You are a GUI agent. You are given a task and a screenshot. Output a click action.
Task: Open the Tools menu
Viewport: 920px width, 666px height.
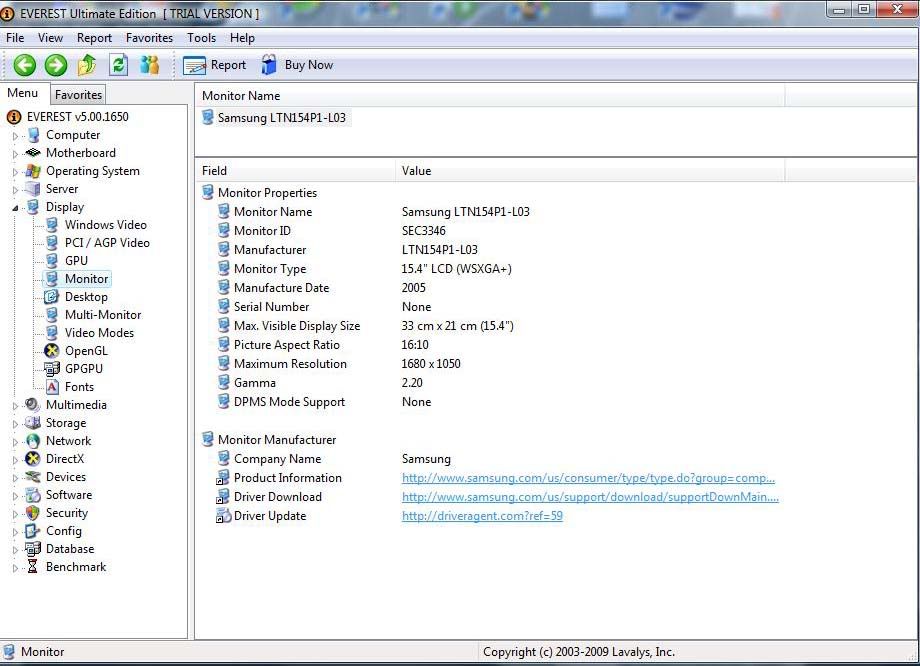pos(202,38)
